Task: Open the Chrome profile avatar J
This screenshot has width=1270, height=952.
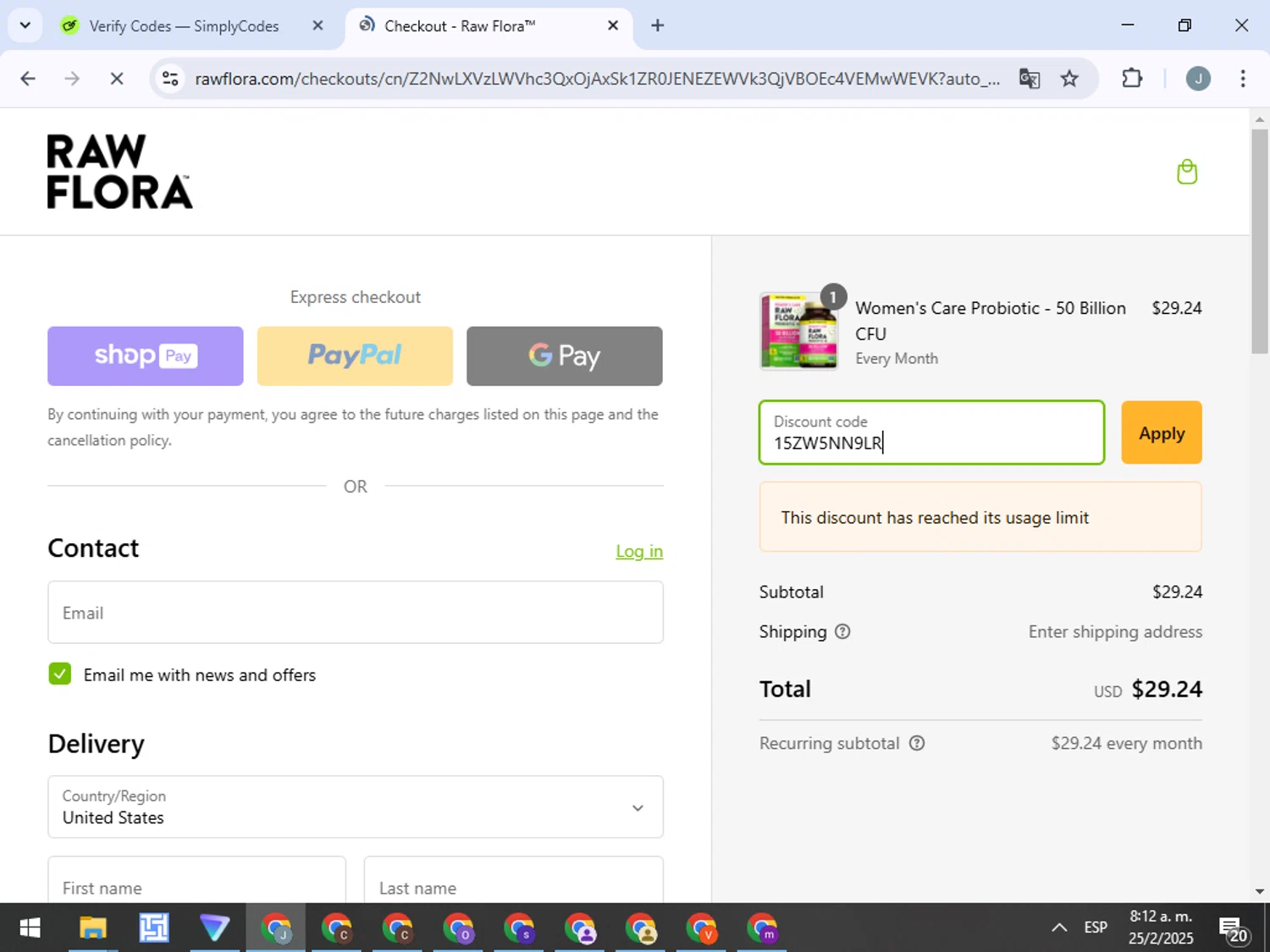Action: coord(1197,79)
